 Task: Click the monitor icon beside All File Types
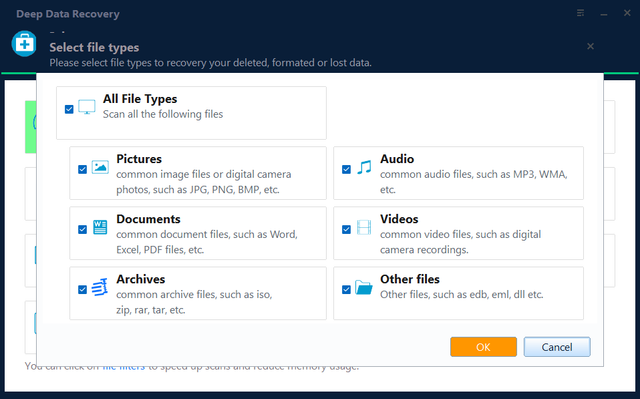coord(87,107)
